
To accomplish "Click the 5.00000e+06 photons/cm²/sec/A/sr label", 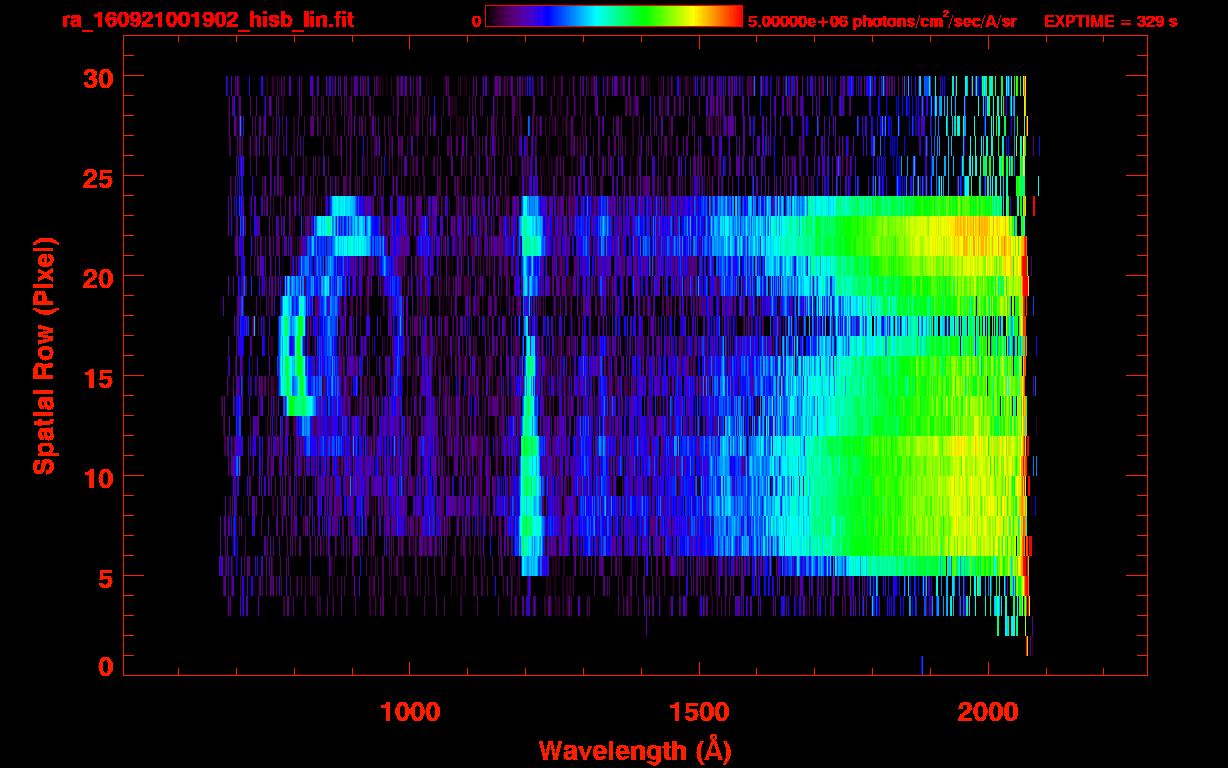I will click(x=882, y=21).
